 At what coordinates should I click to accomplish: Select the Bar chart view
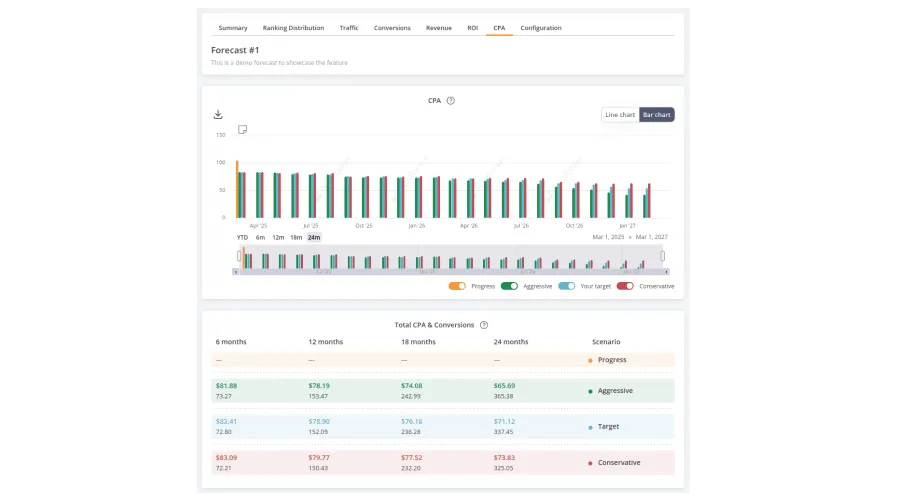[656, 115]
